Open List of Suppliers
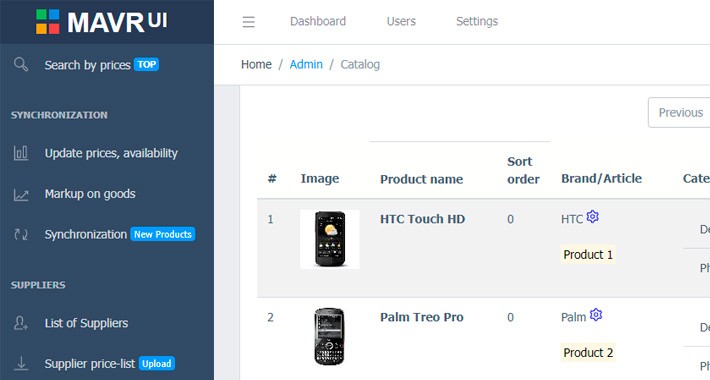 [x=86, y=323]
